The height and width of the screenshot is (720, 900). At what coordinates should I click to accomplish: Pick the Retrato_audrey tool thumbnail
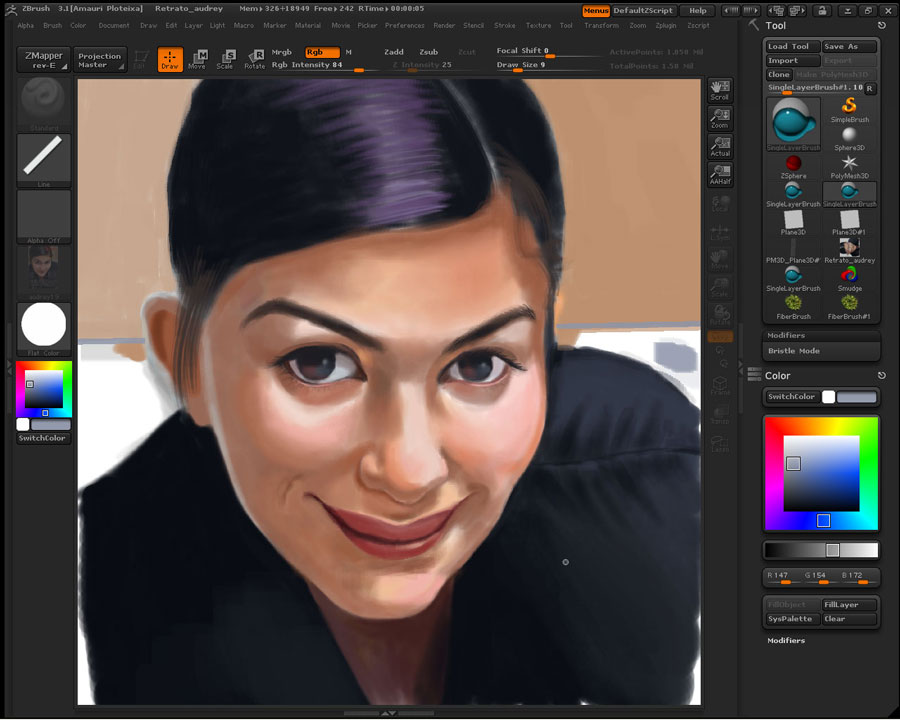pyautogui.click(x=849, y=251)
